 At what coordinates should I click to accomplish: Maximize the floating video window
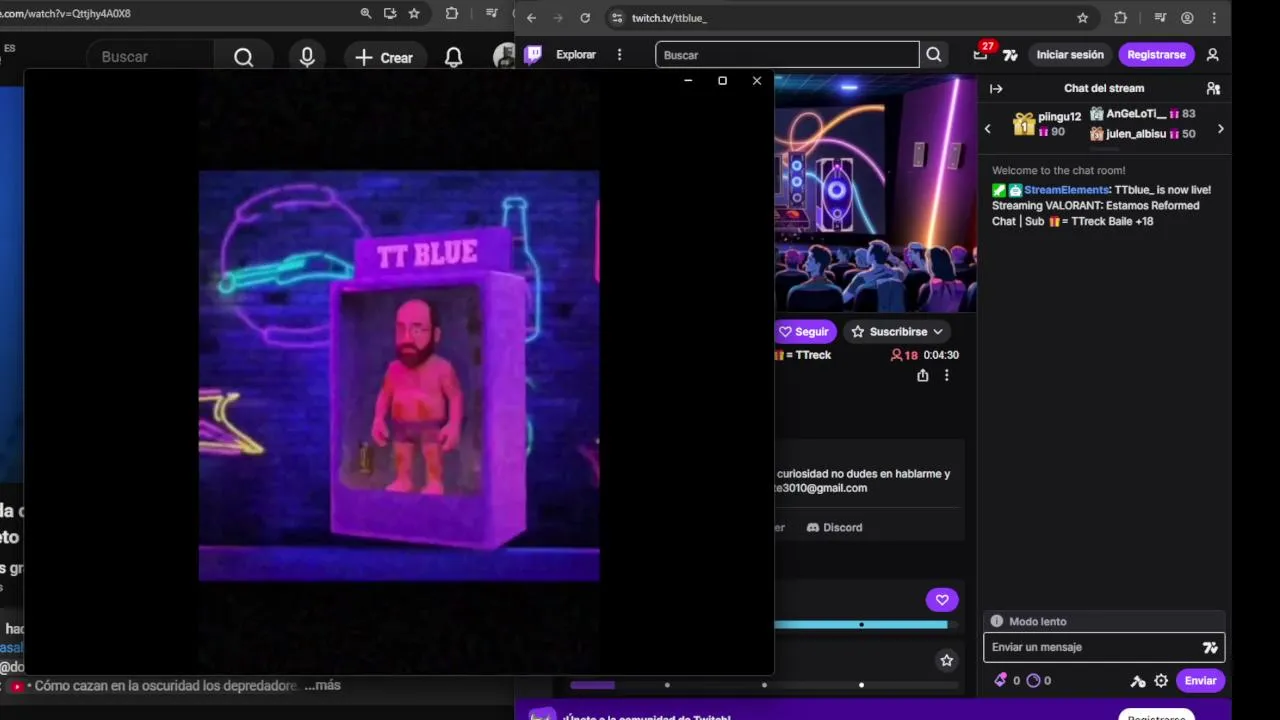point(722,81)
